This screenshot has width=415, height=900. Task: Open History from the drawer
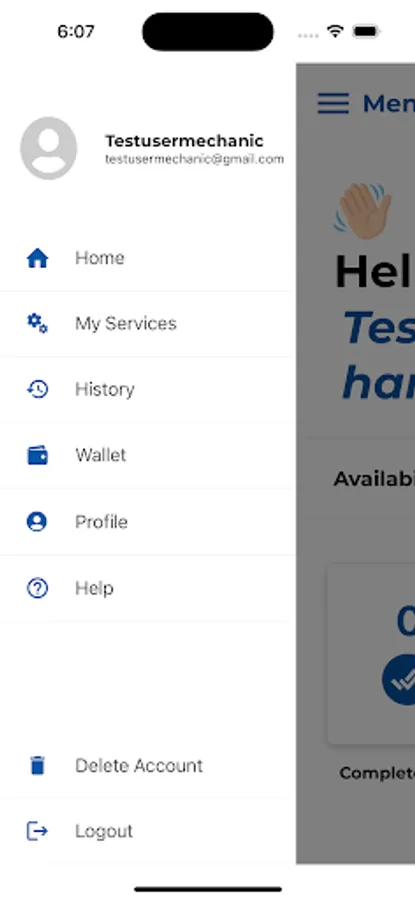(x=148, y=390)
